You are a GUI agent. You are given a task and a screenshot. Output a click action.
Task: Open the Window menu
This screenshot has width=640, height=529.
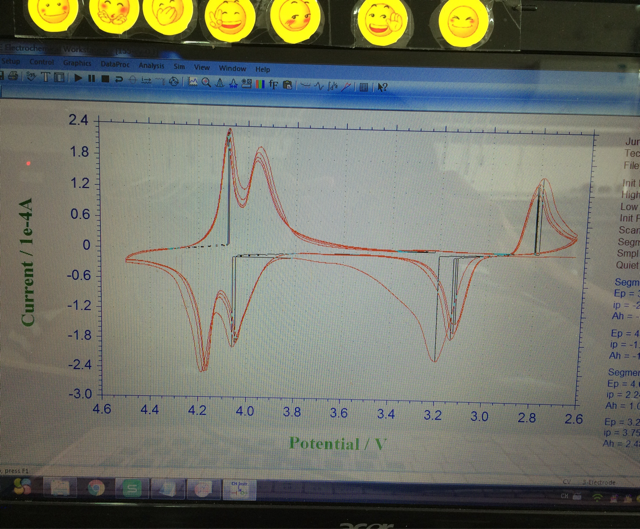pos(232,68)
